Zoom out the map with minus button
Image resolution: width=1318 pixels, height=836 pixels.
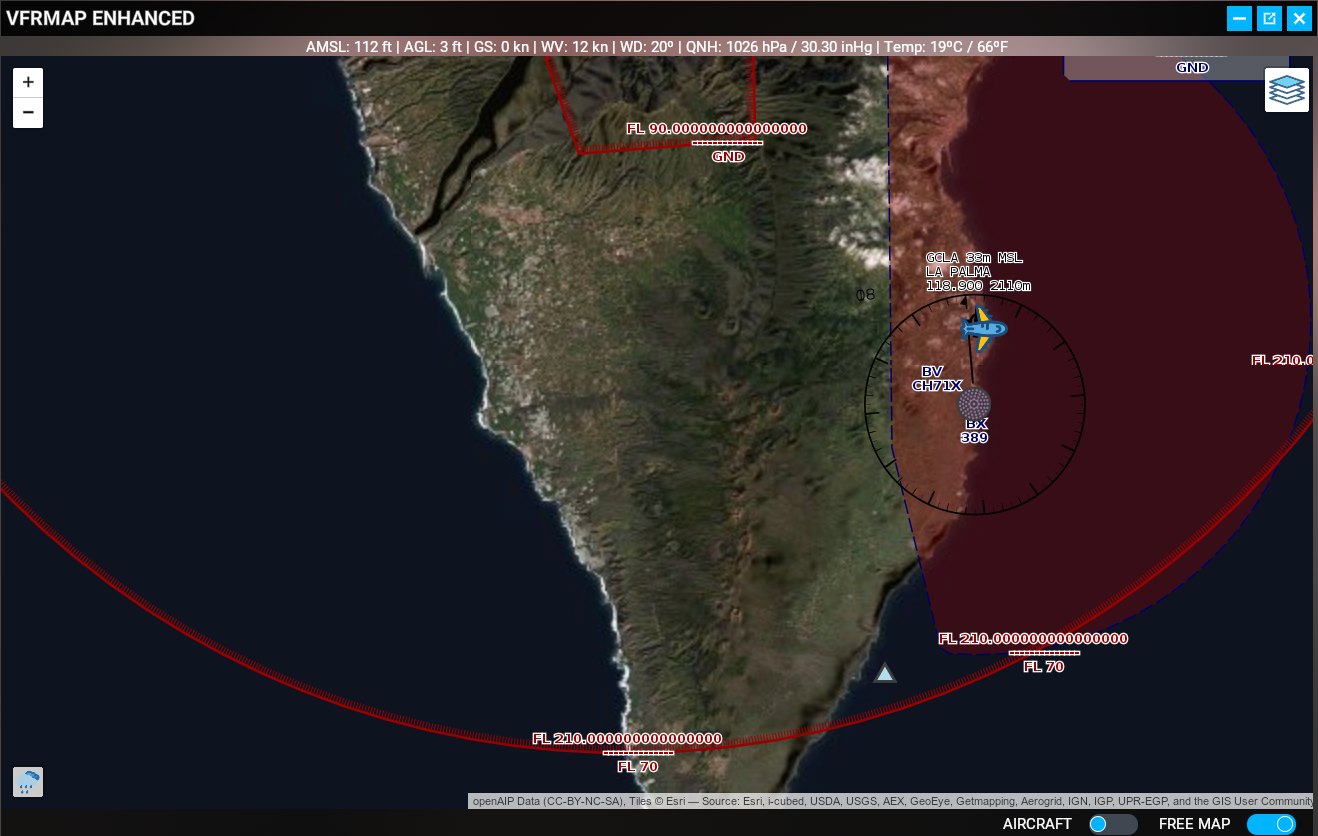click(28, 113)
